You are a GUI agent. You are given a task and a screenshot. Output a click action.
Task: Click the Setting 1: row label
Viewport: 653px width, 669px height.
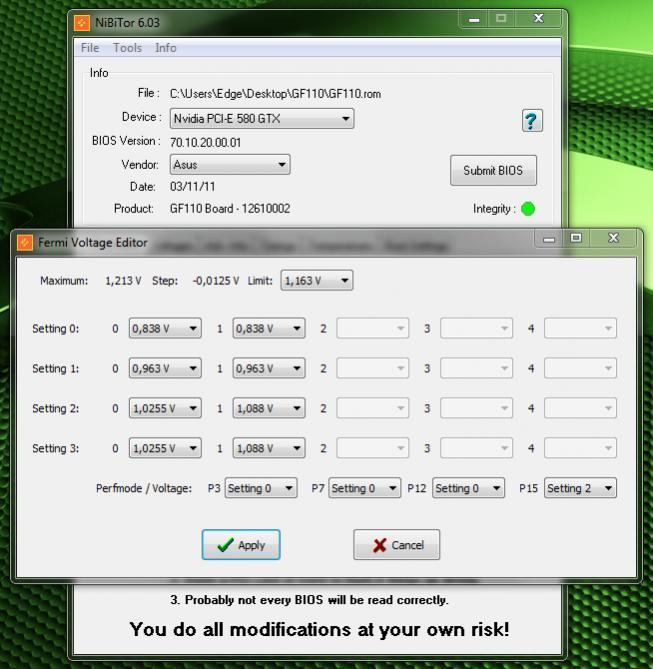click(x=55, y=368)
